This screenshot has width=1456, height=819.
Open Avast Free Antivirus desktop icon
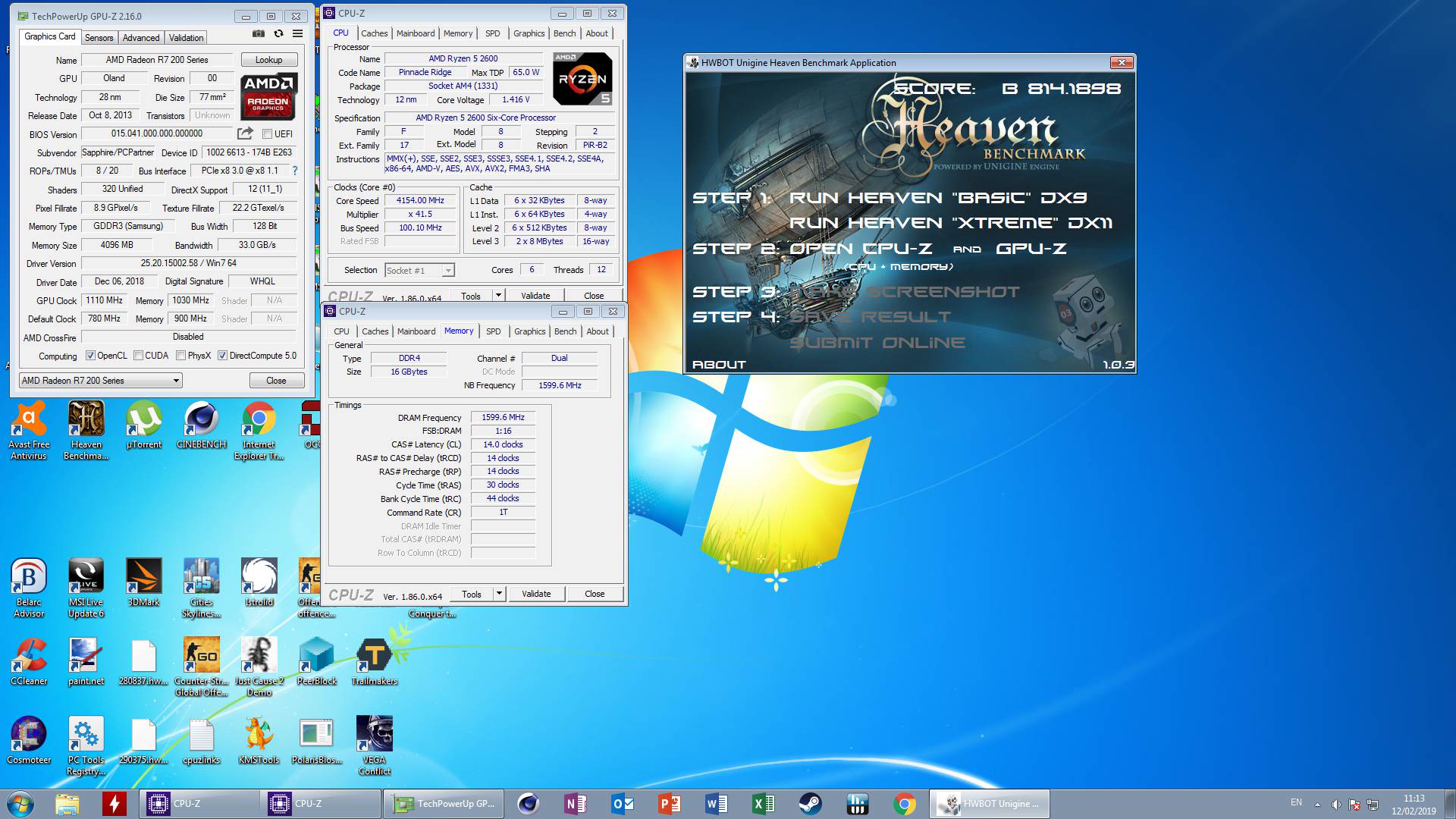click(29, 430)
